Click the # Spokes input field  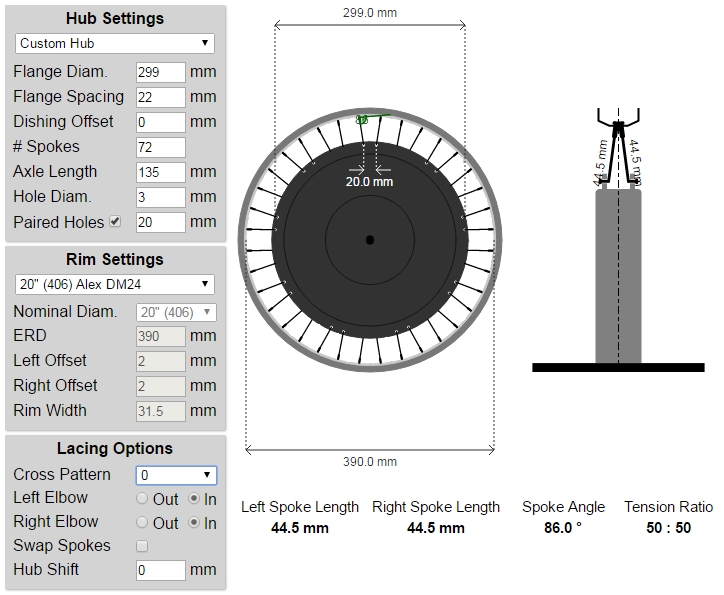(160, 147)
